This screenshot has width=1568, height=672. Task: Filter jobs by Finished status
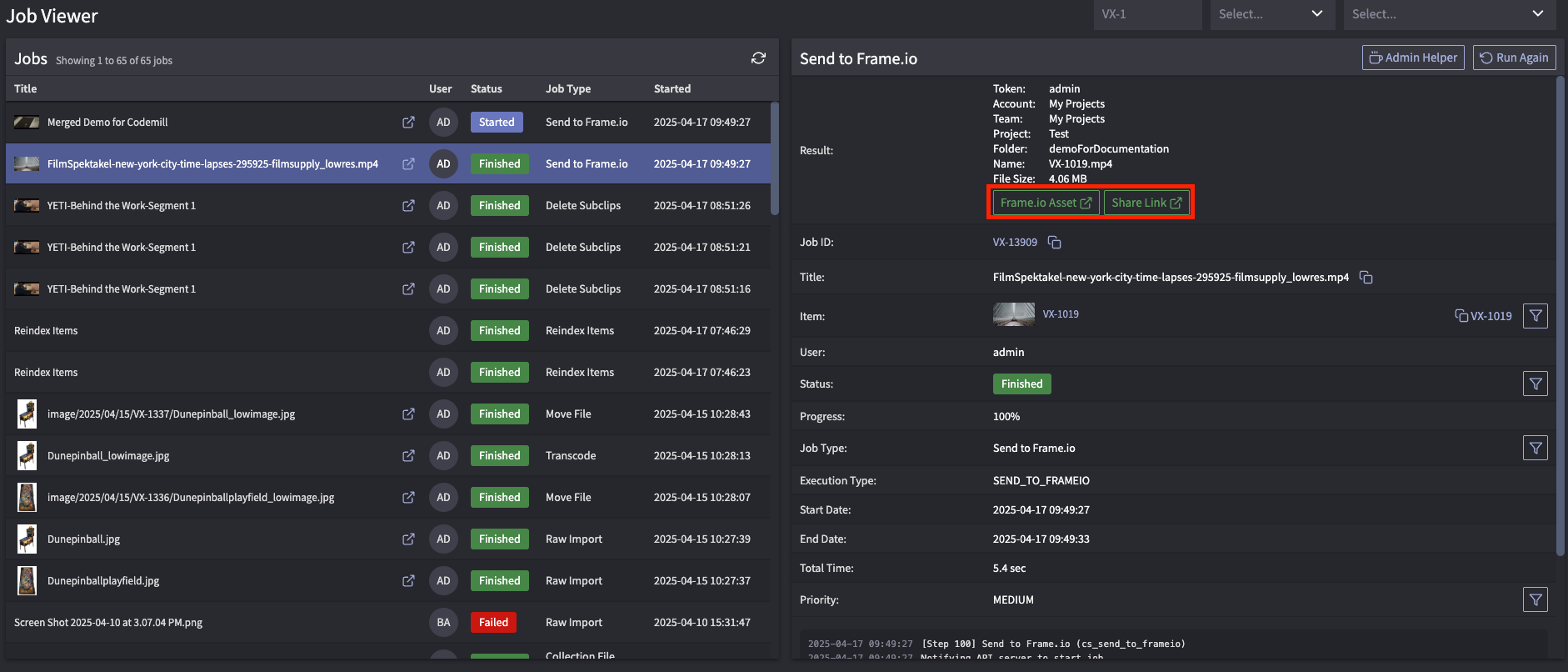1536,384
